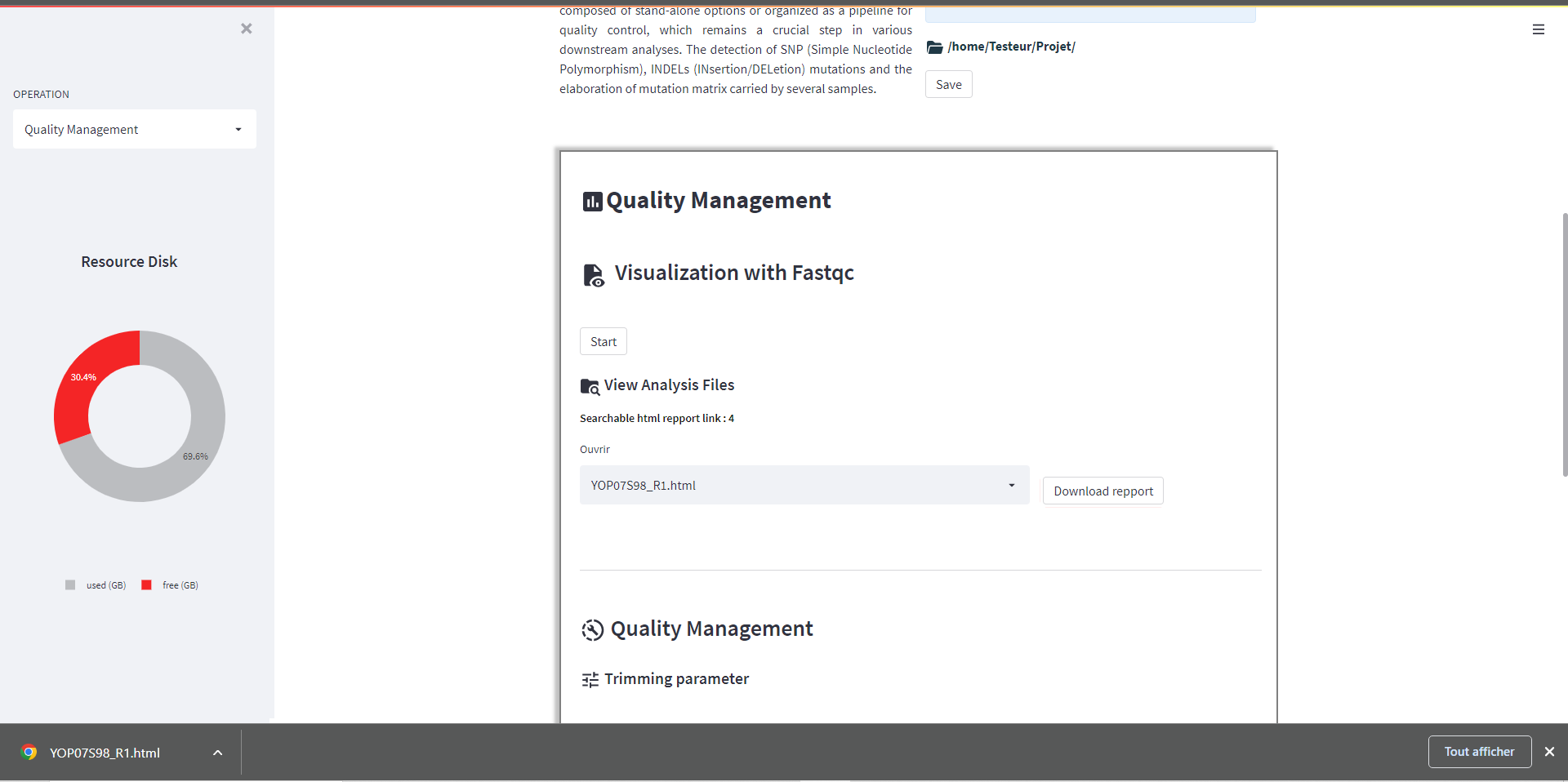
Task: Click the Save button
Action: point(948,84)
